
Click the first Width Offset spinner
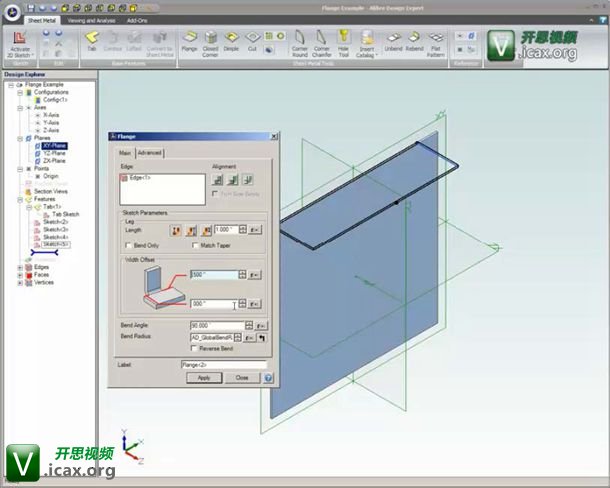click(x=242, y=275)
